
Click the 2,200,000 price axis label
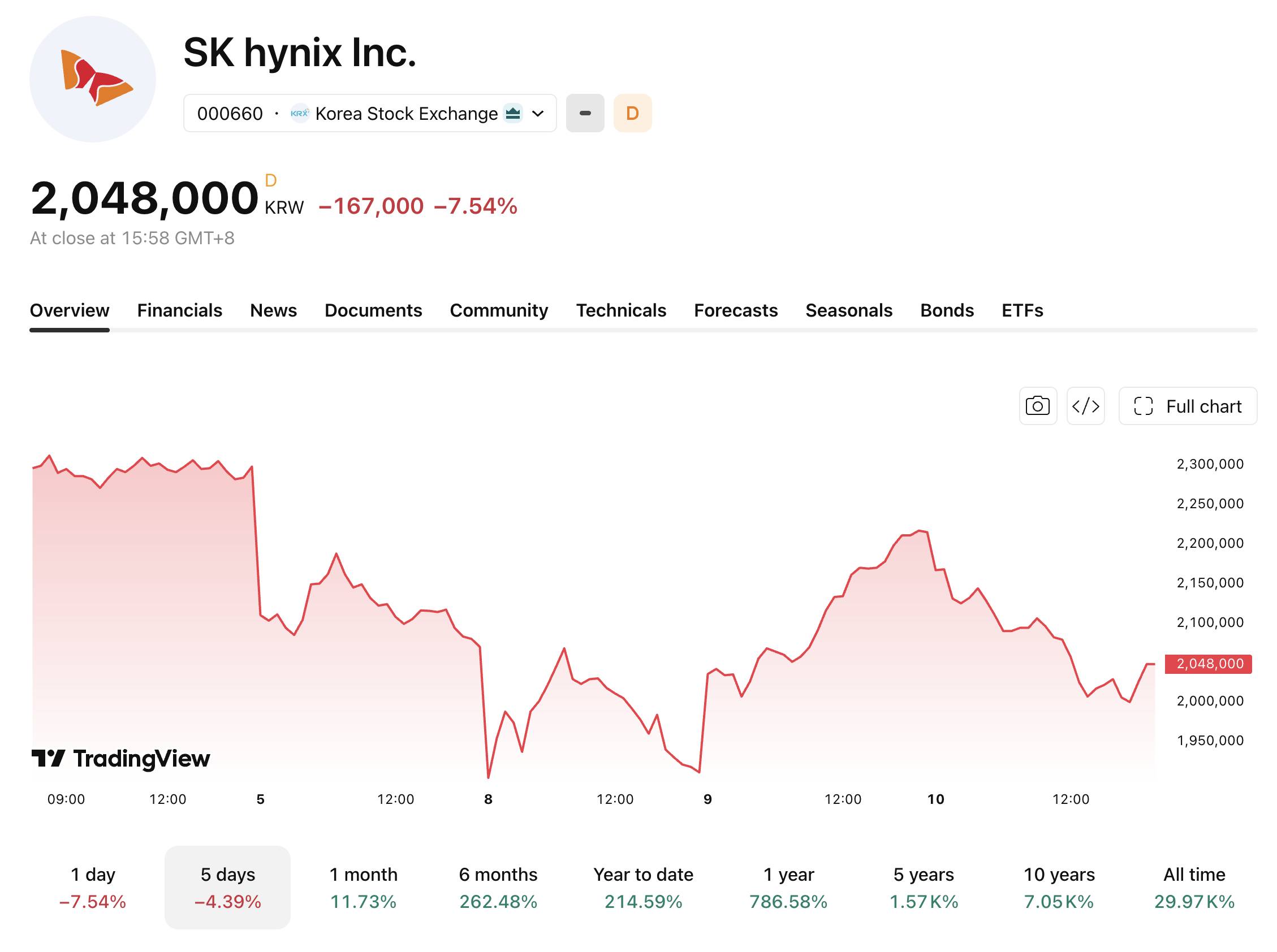pos(1210,543)
